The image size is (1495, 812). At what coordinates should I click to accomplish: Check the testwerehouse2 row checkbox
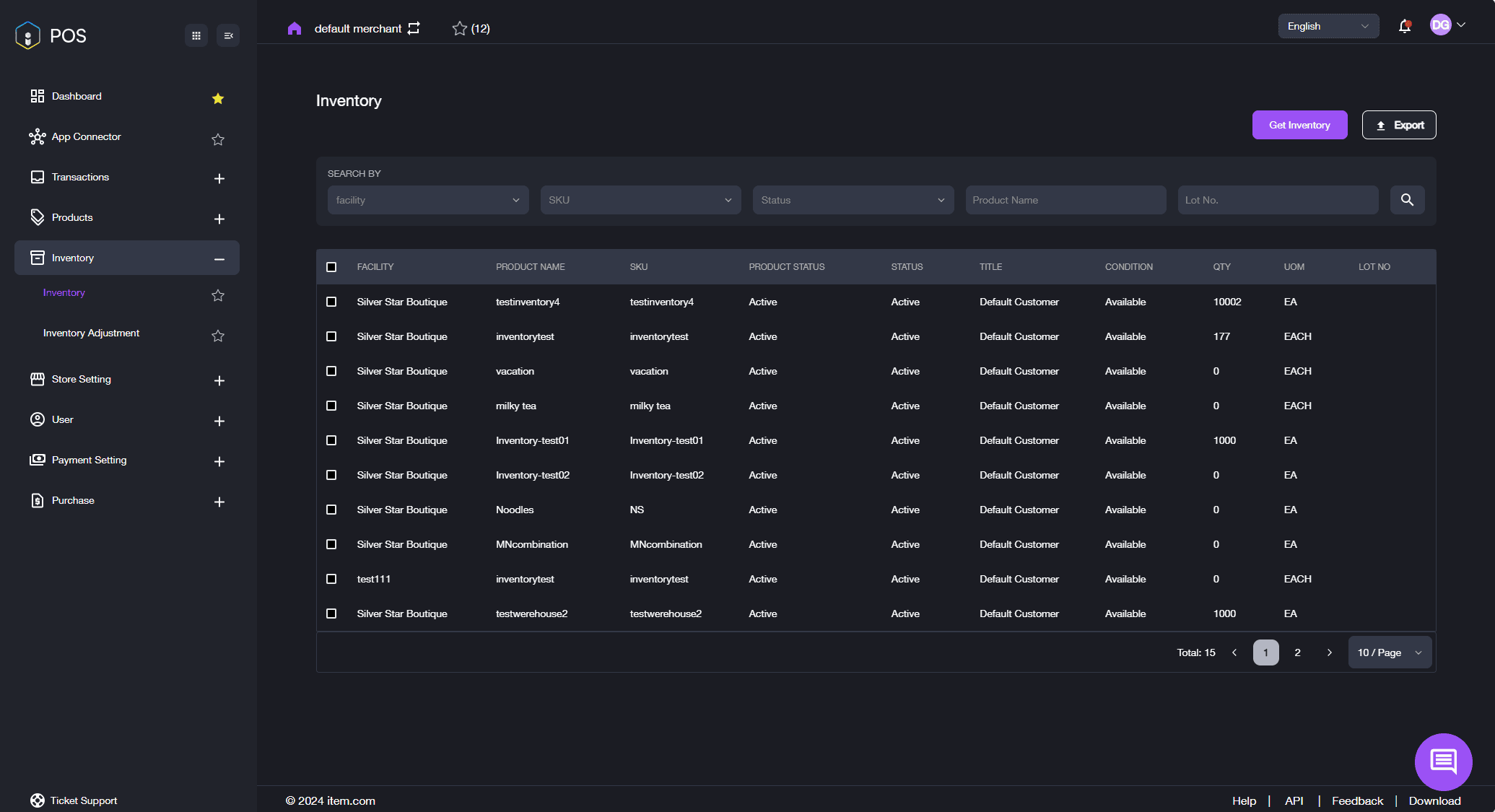331,614
